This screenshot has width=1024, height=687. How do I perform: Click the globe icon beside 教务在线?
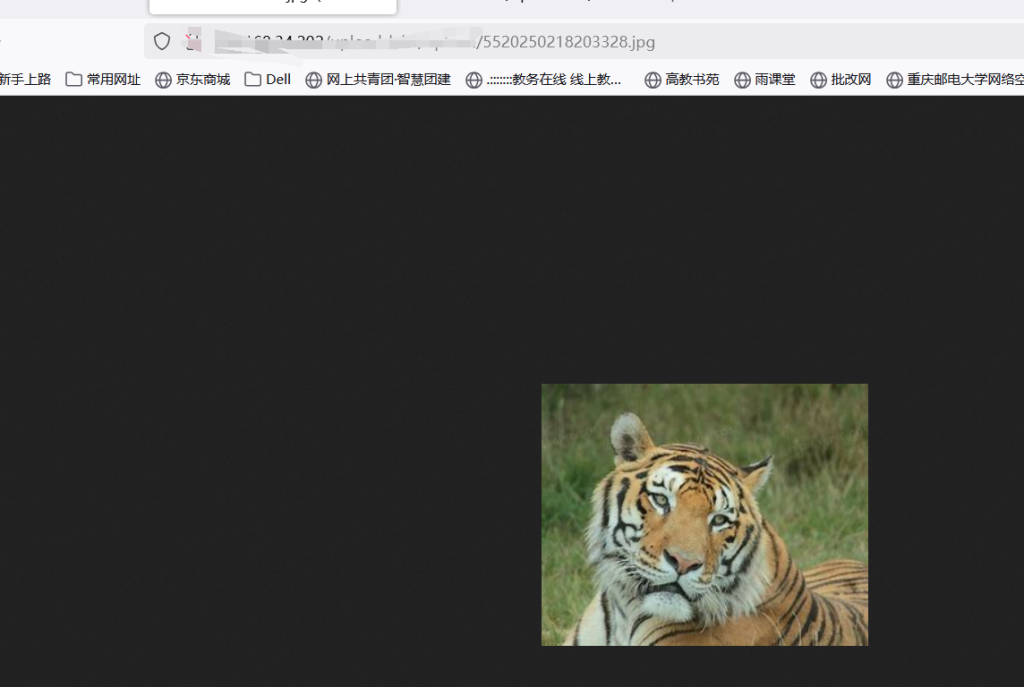pyautogui.click(x=474, y=80)
